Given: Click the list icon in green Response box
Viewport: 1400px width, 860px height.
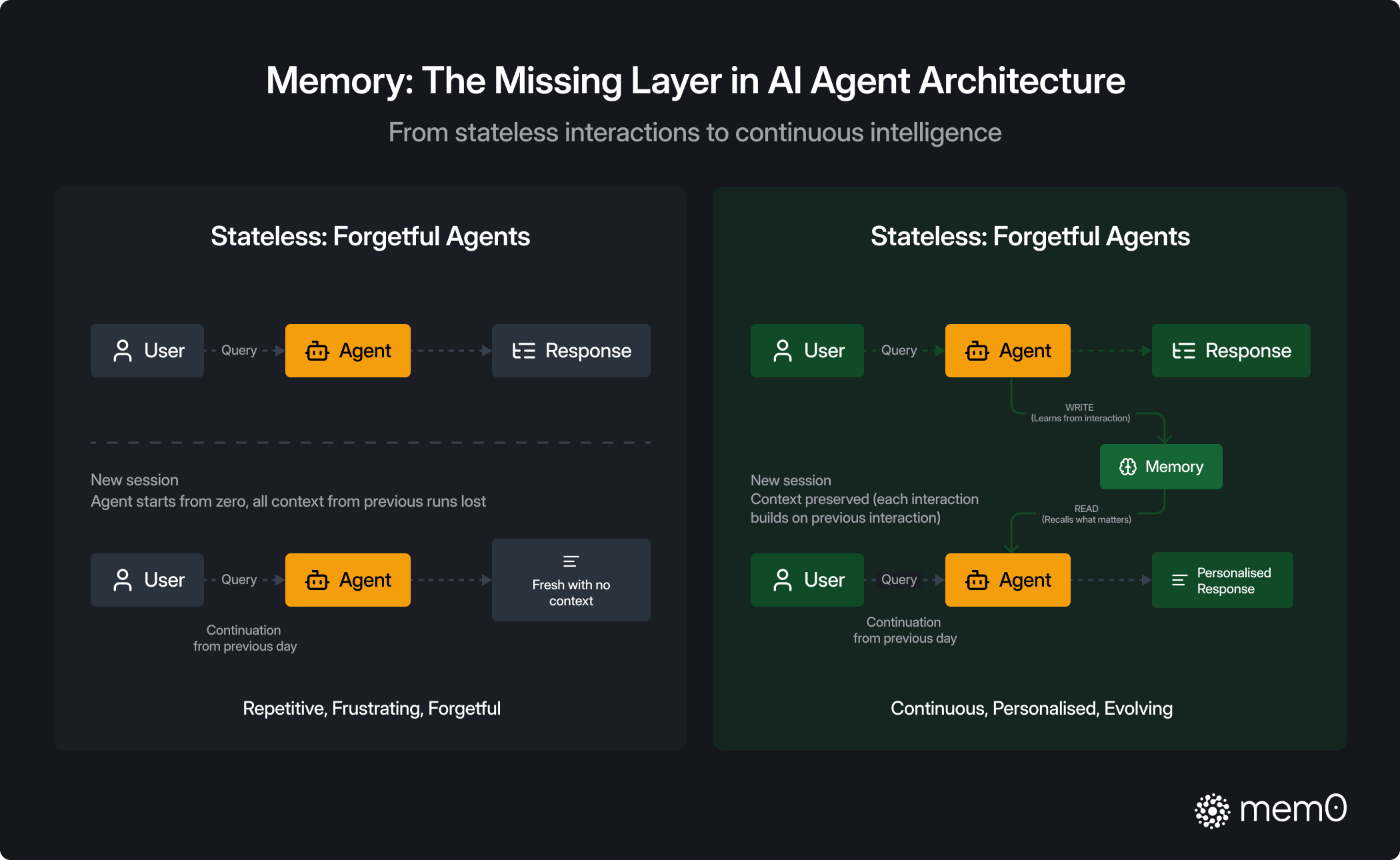Looking at the screenshot, I should pos(1183,351).
